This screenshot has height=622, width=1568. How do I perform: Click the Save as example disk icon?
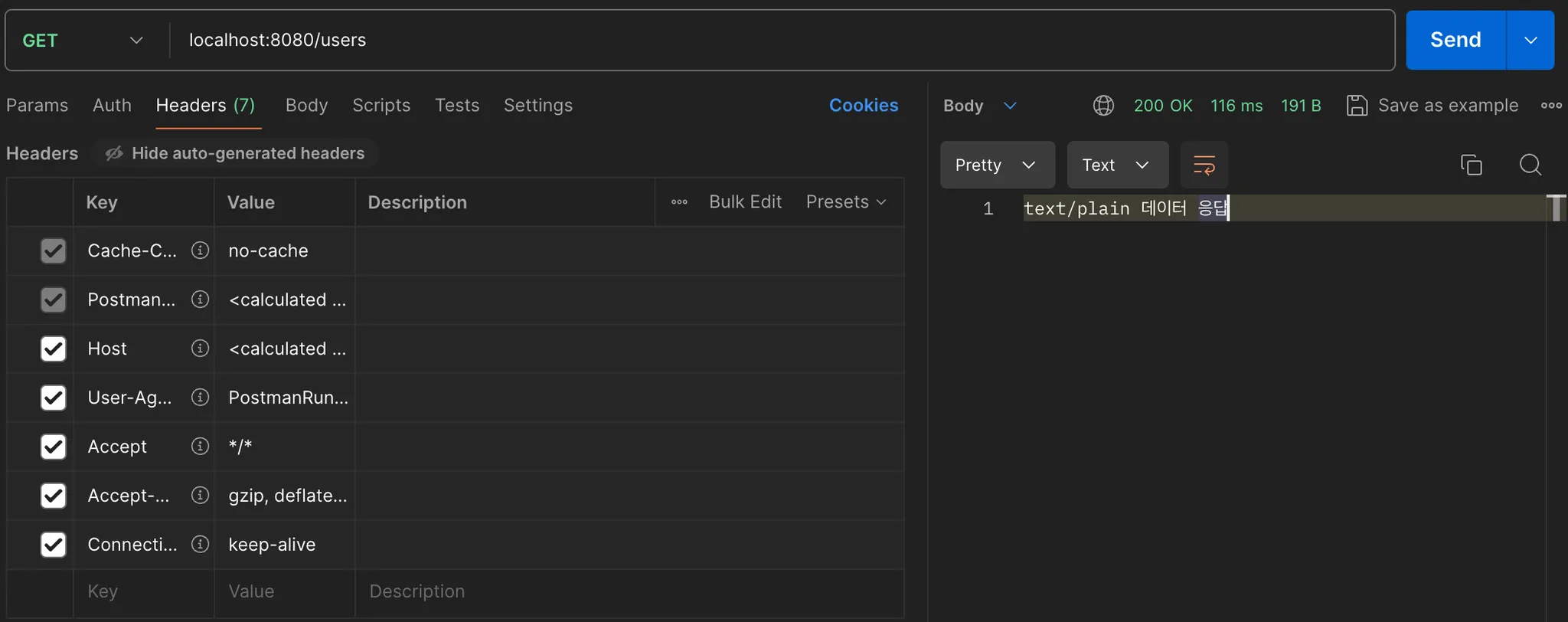[x=1357, y=106]
